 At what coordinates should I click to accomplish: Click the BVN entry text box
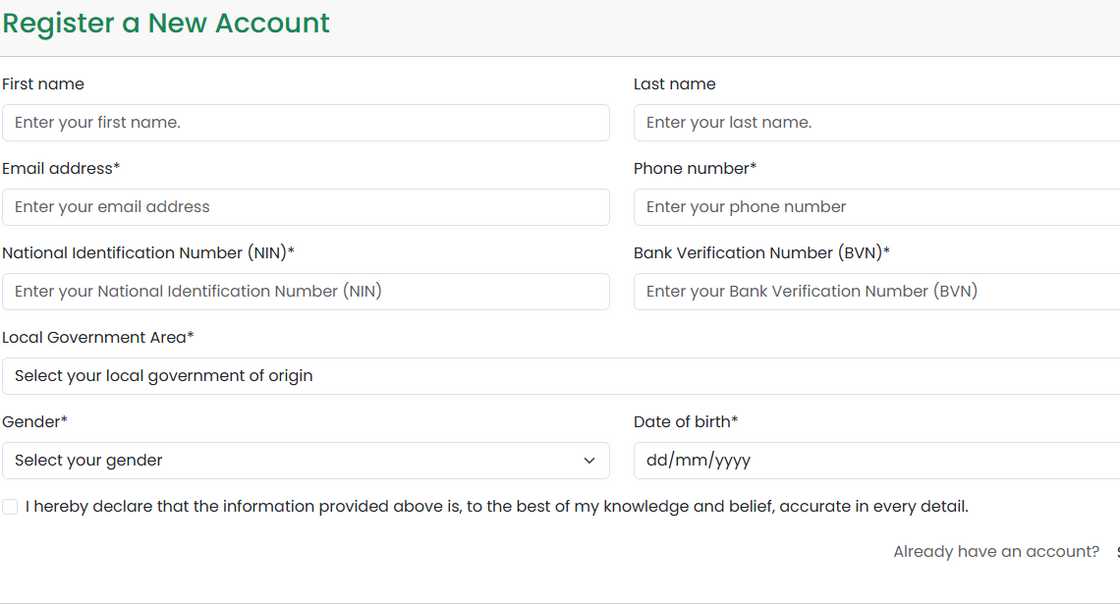coord(876,291)
